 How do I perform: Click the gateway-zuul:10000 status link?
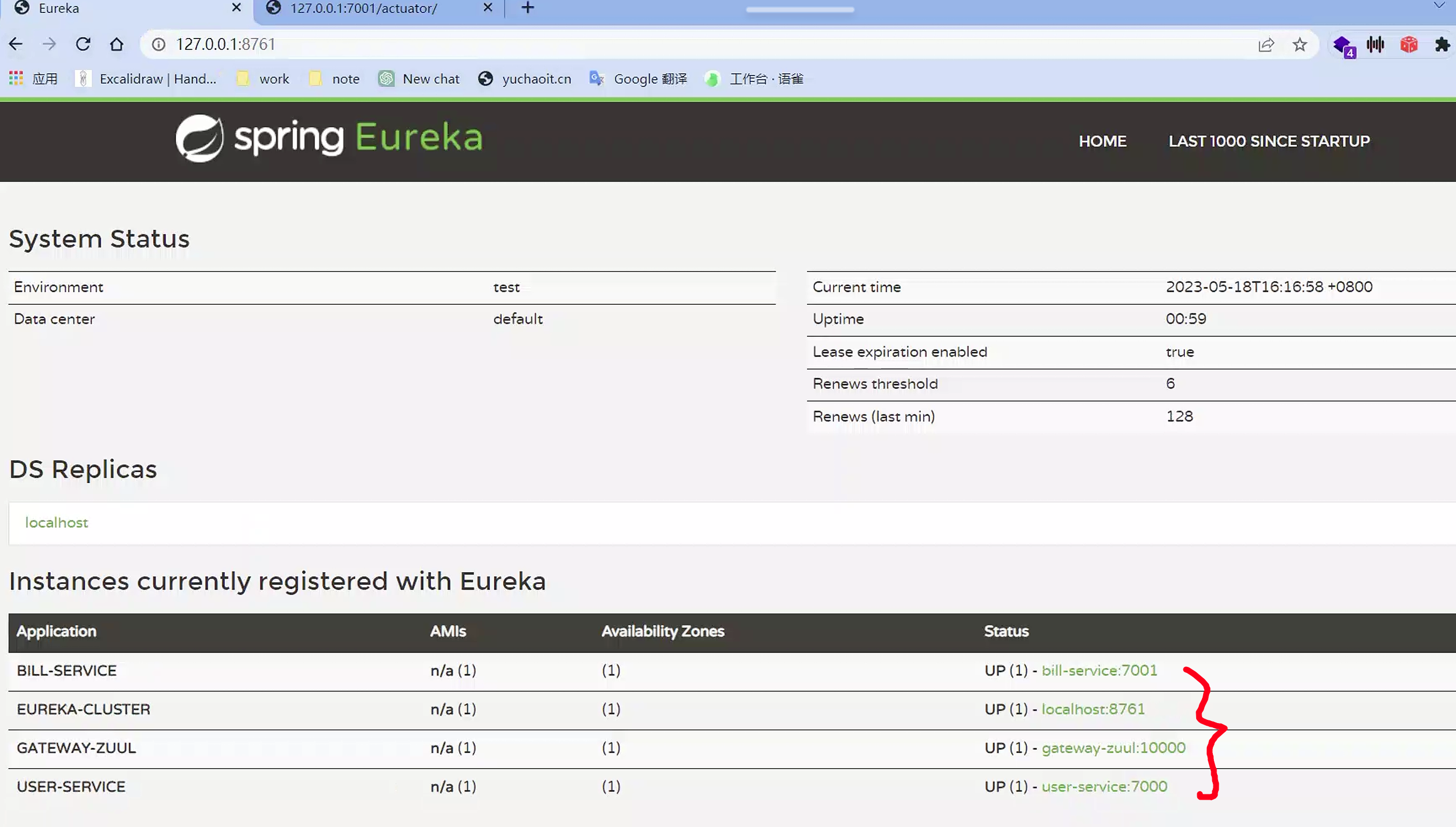click(x=1113, y=748)
